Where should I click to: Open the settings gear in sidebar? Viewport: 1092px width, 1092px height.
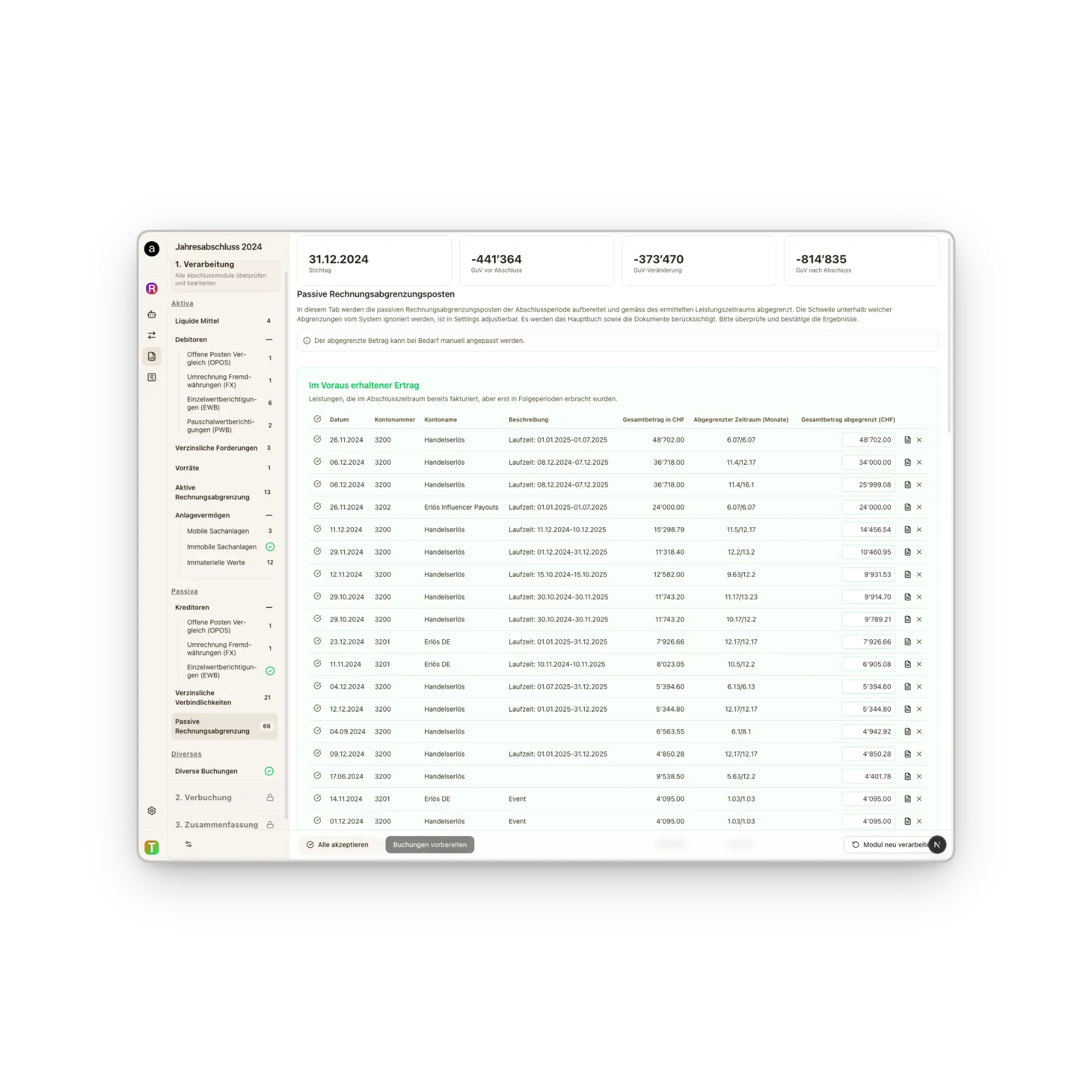[151, 810]
